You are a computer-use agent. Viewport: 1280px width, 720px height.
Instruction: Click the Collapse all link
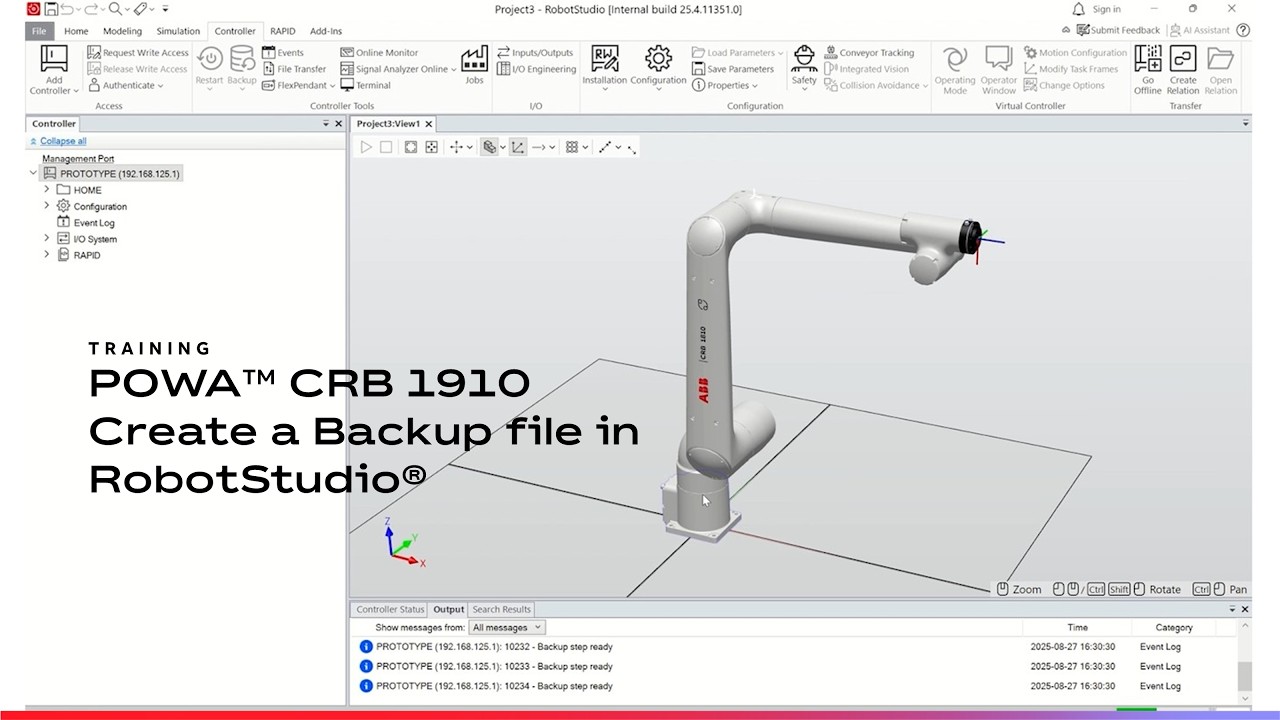[x=63, y=141]
